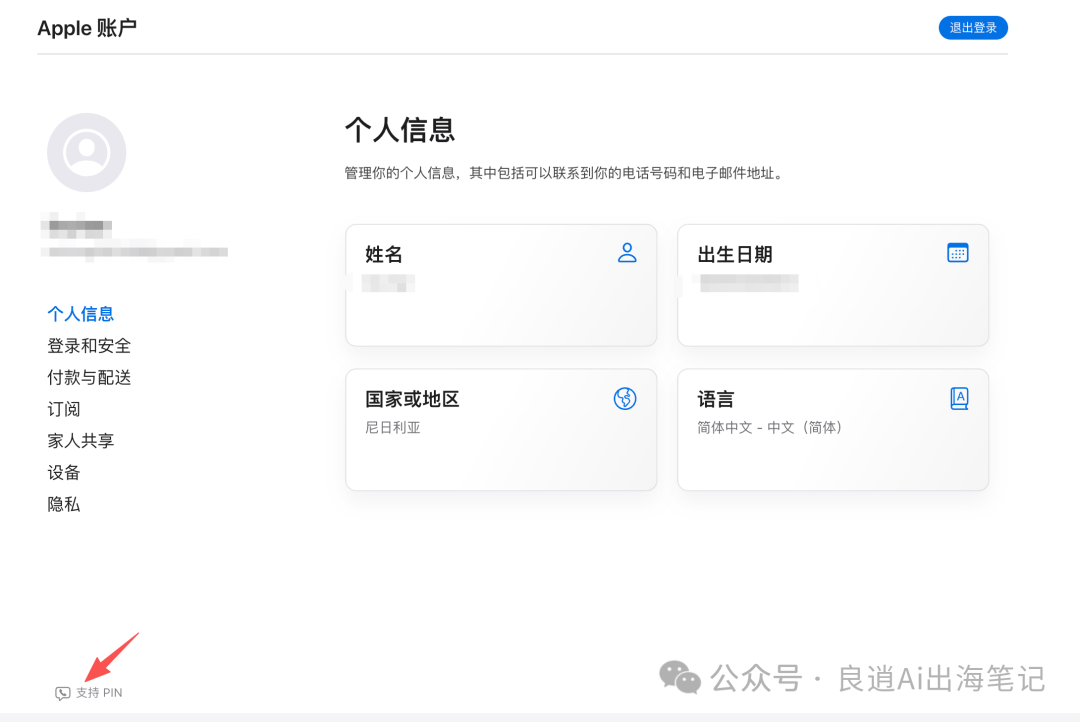The width and height of the screenshot is (1080, 722).
Task: Click the person icon on the 姓名 card
Action: [627, 253]
